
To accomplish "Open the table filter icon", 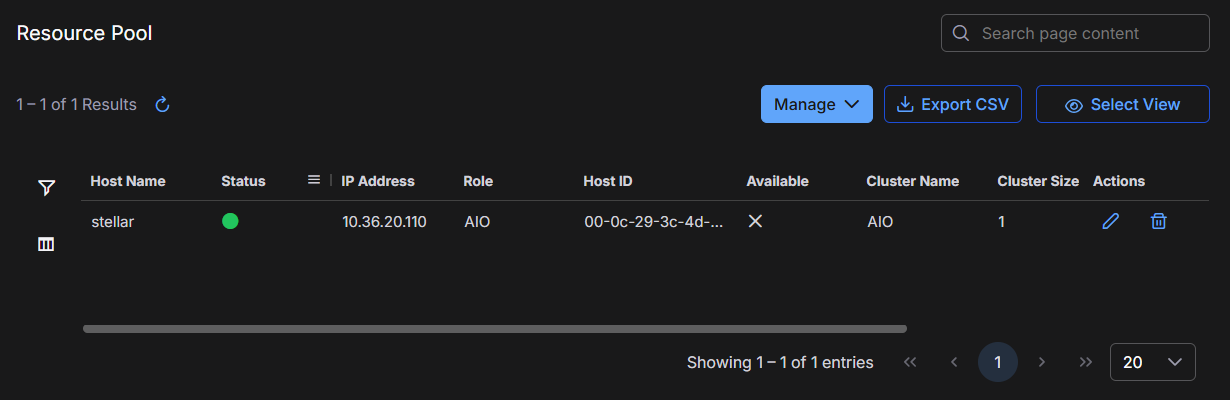I will (x=46, y=188).
